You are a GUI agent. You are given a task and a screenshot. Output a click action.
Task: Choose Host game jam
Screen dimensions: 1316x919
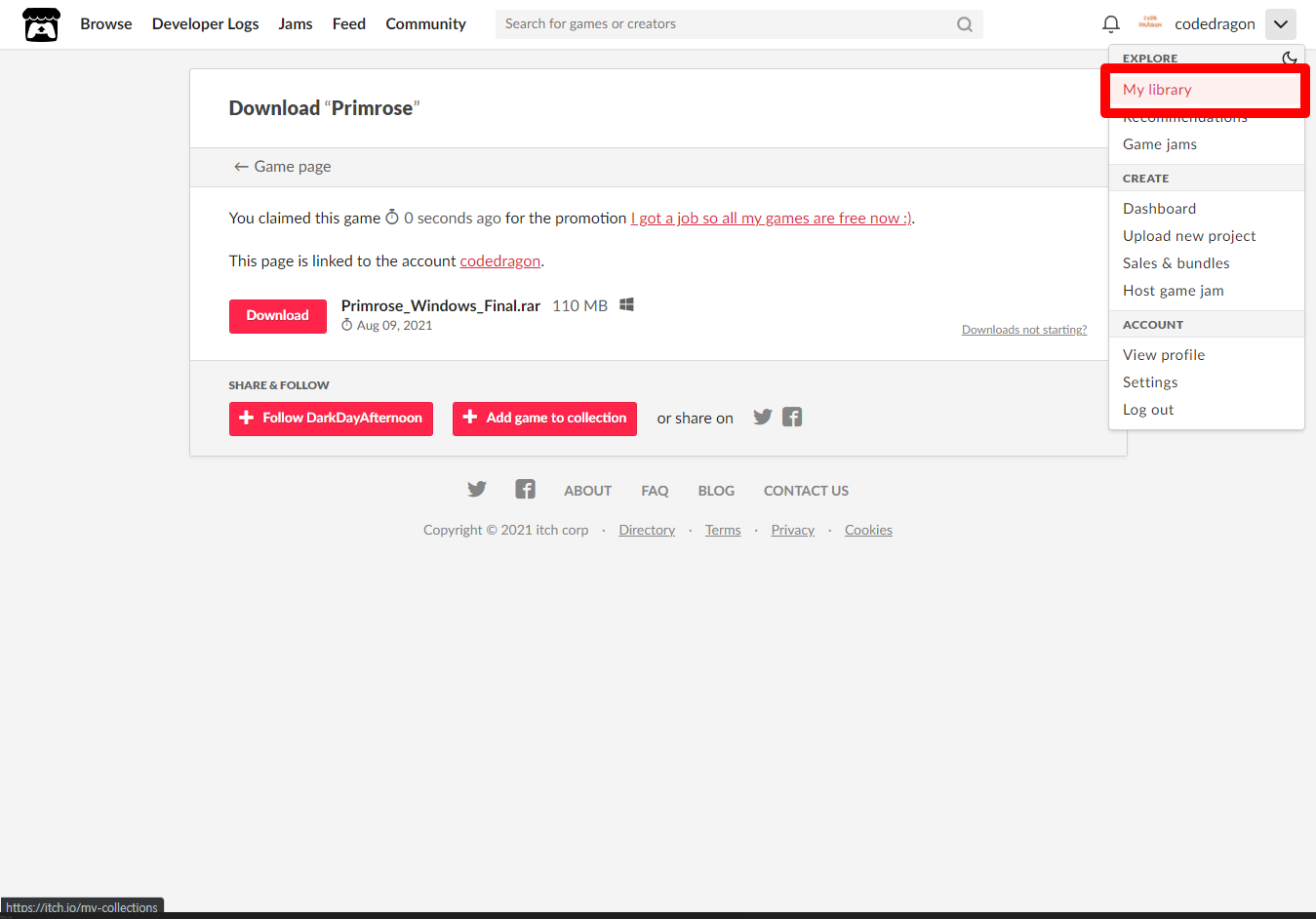tap(1207, 291)
